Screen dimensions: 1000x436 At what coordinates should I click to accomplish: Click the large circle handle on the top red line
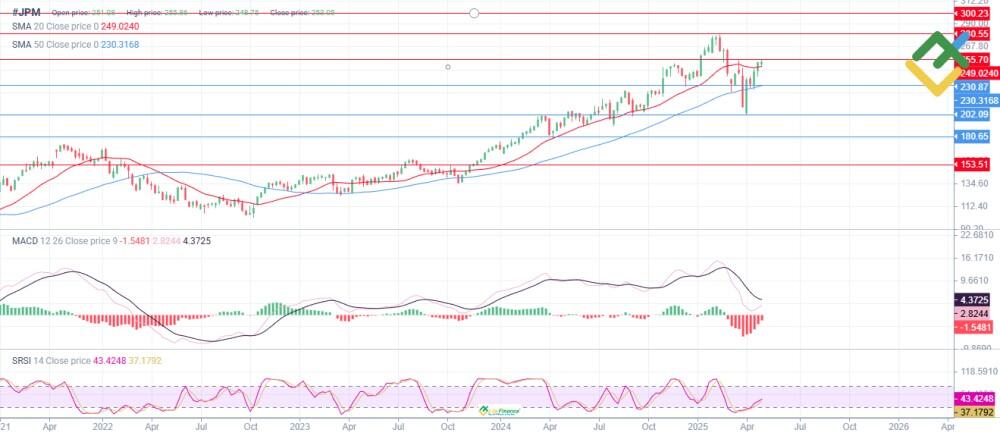474,14
